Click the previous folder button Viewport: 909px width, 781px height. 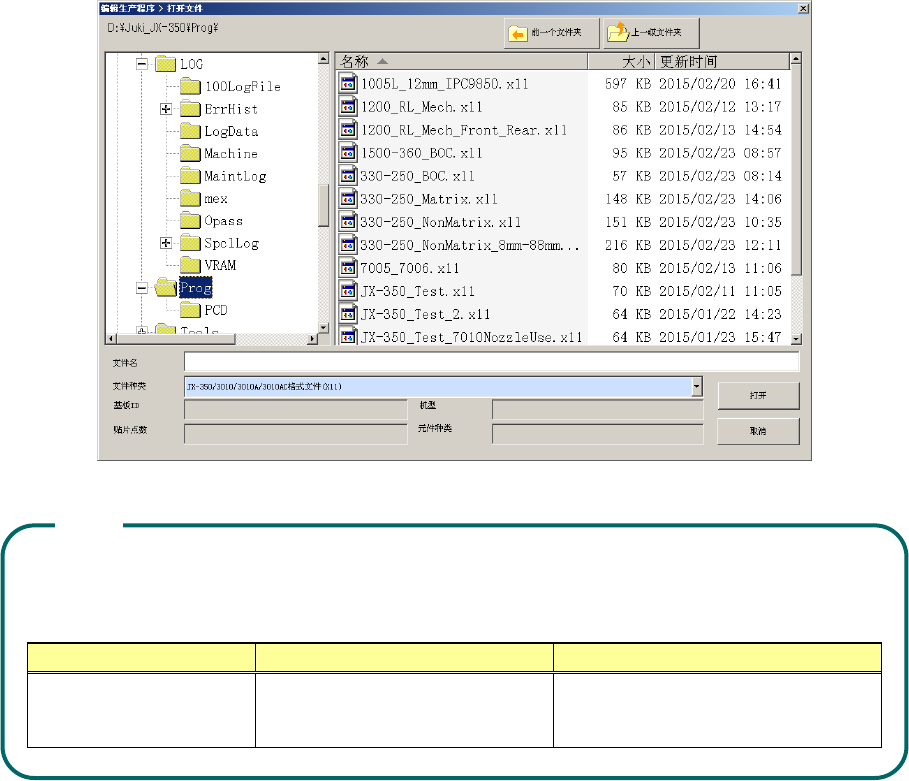pyautogui.click(x=551, y=33)
